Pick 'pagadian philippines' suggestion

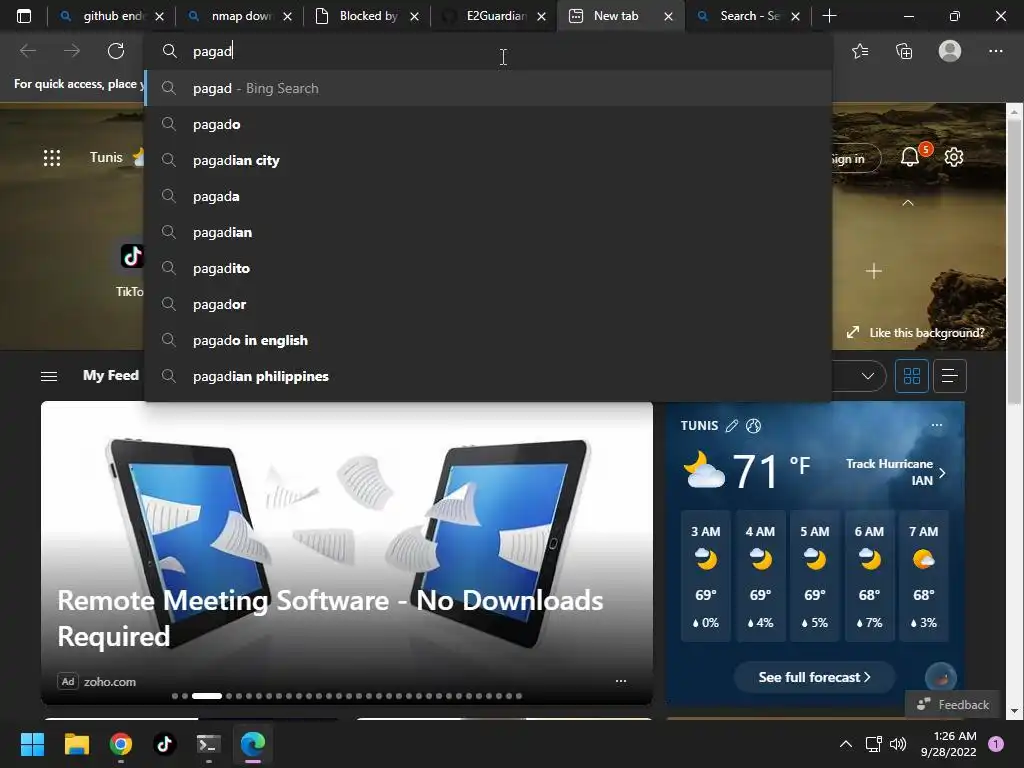[x=488, y=376]
